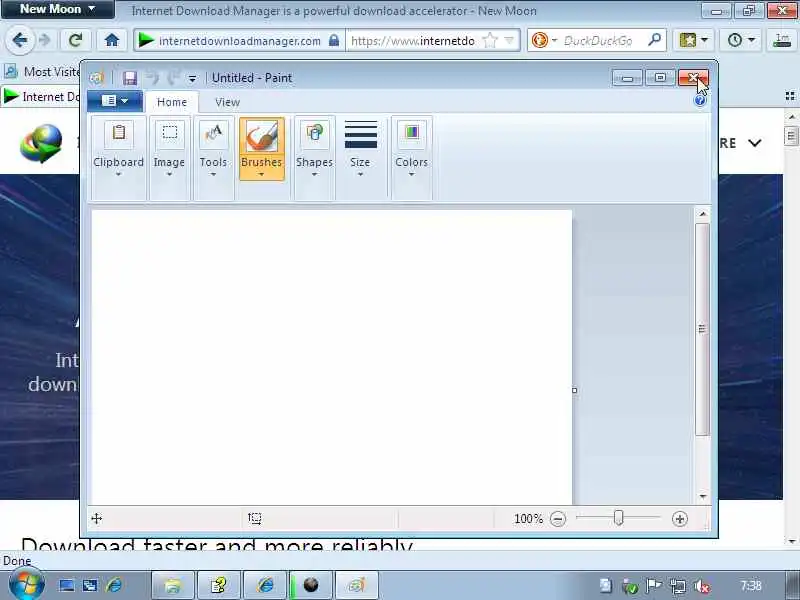Click the search magnifier icon in browser
Screen dimensions: 800x600
click(654, 40)
